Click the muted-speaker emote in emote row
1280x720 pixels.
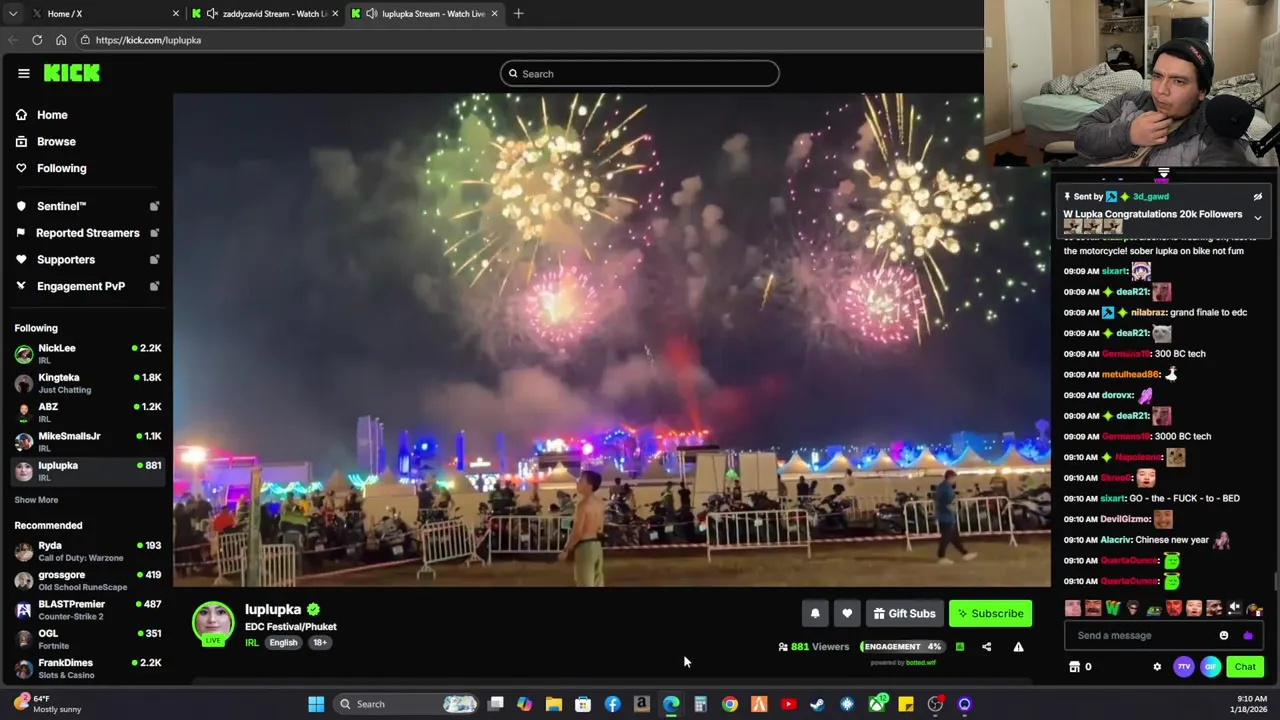tap(1235, 608)
